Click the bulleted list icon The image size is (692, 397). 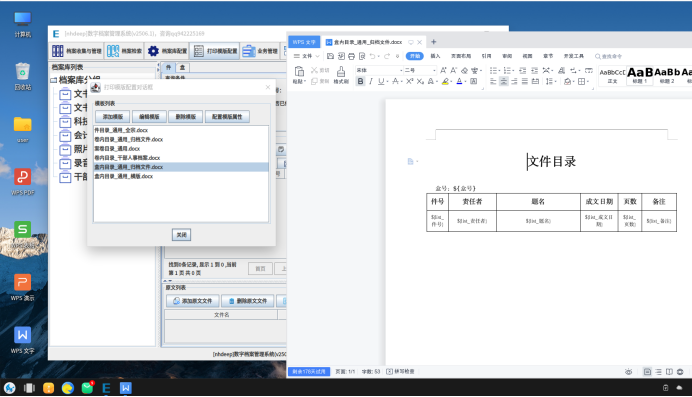click(493, 70)
